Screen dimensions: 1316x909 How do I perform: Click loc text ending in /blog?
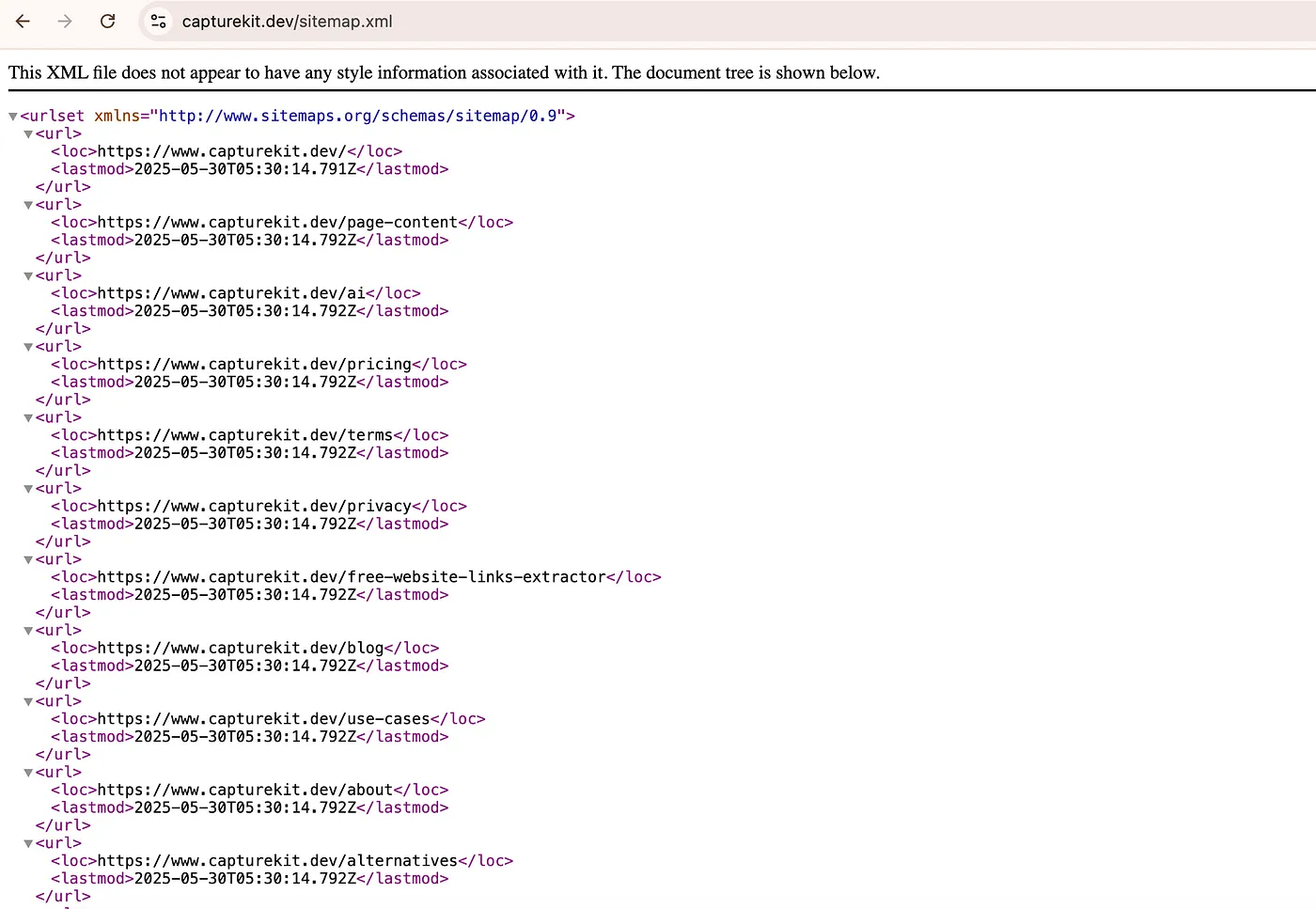(241, 649)
